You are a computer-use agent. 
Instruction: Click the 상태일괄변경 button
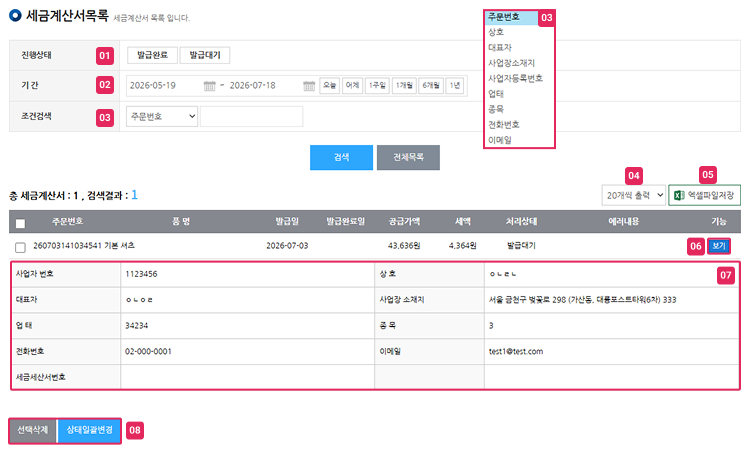click(89, 430)
